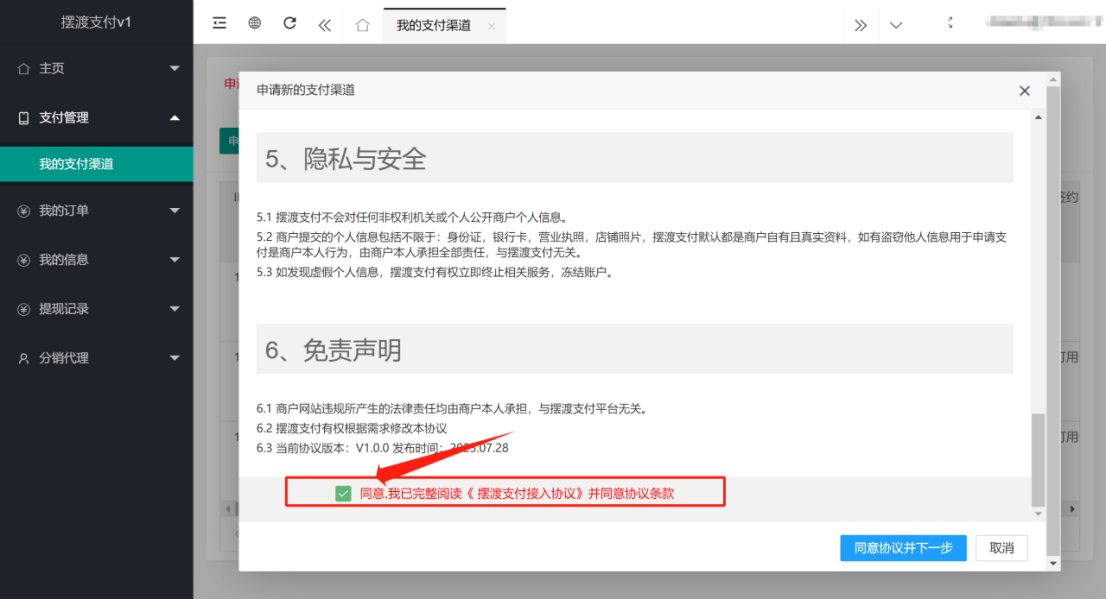Open the 我的信息 sidebar menu item
This screenshot has width=1106, height=600.
pyautogui.click(x=97, y=260)
